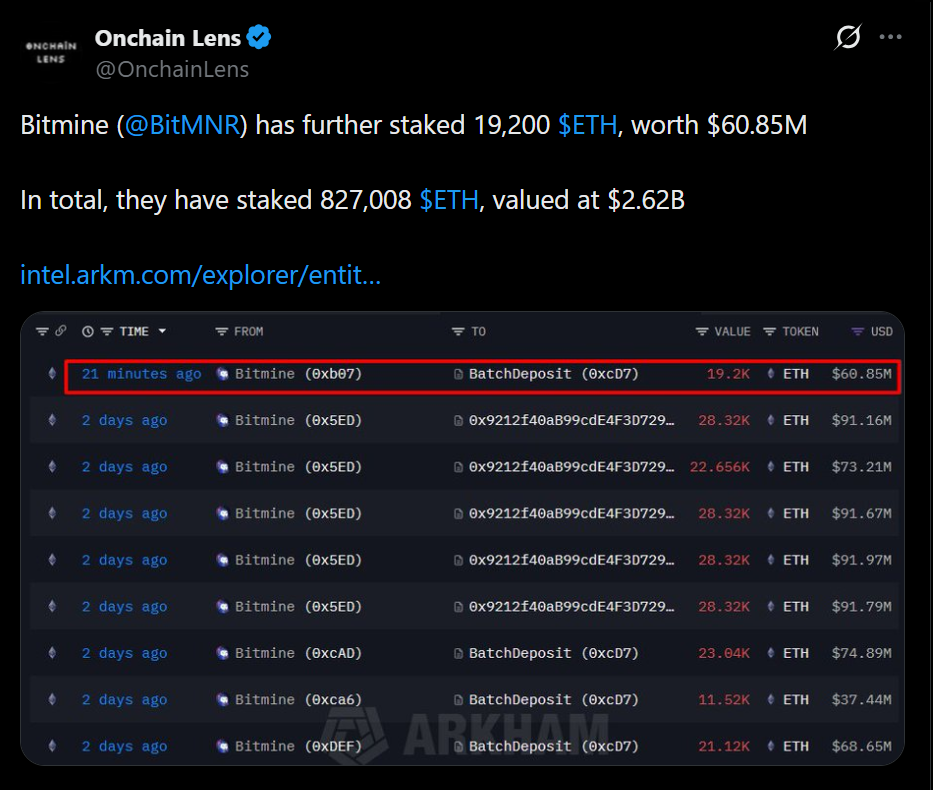Click the chain link icon next to filter
Screen dimensions: 933x790
point(62,331)
